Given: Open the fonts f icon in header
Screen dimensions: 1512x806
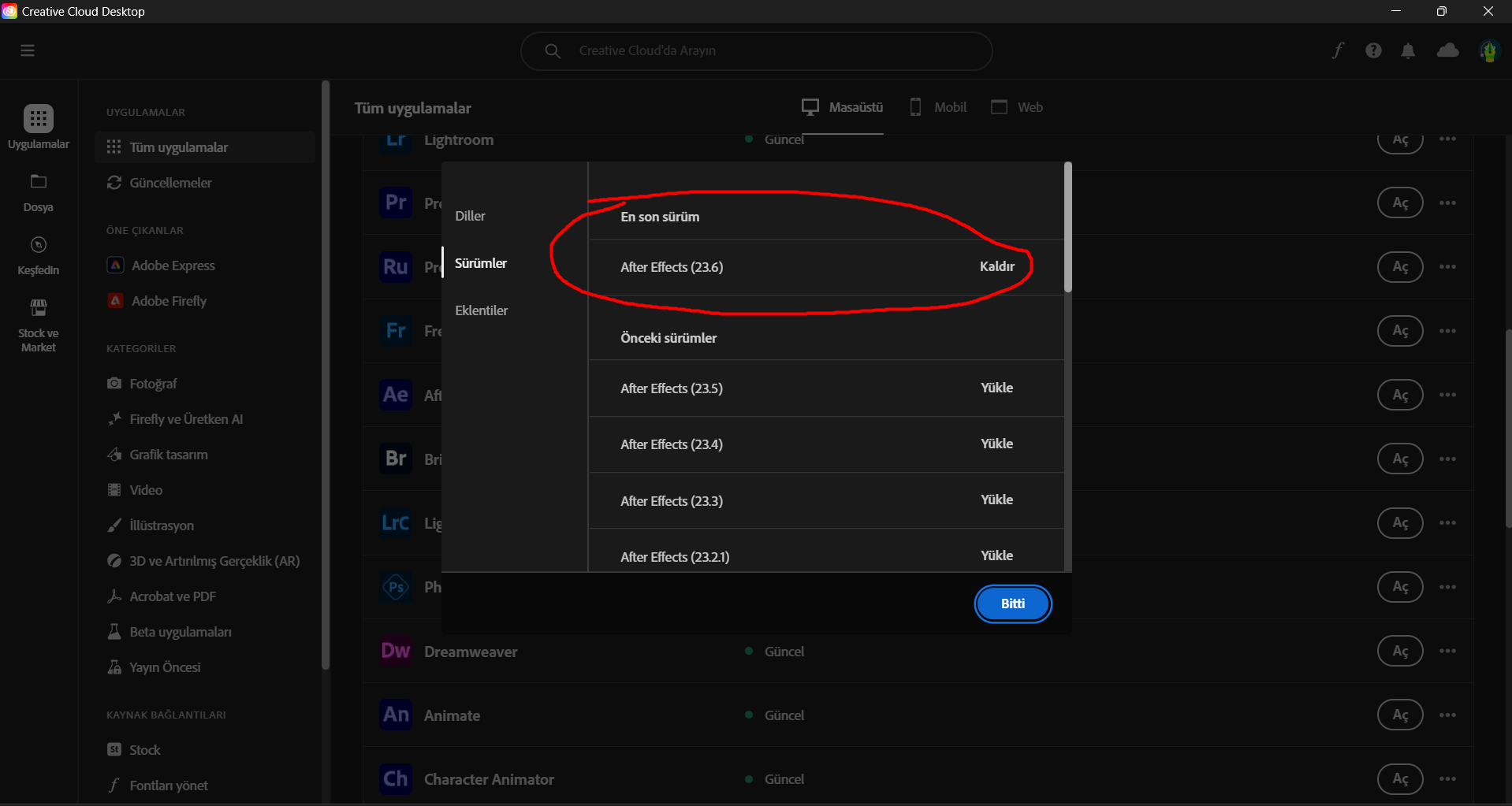Looking at the screenshot, I should 1338,50.
